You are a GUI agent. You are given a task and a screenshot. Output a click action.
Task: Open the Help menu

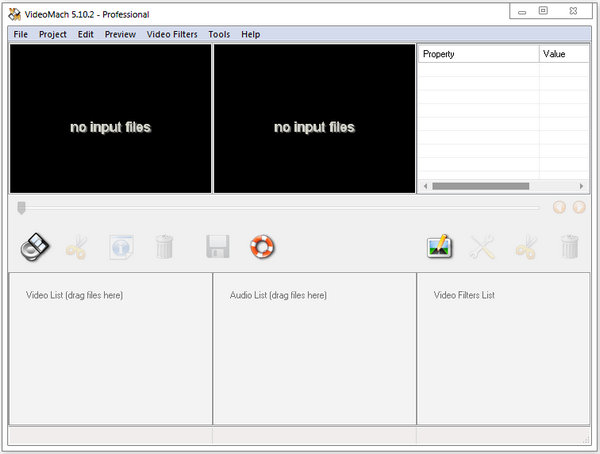pyautogui.click(x=251, y=34)
